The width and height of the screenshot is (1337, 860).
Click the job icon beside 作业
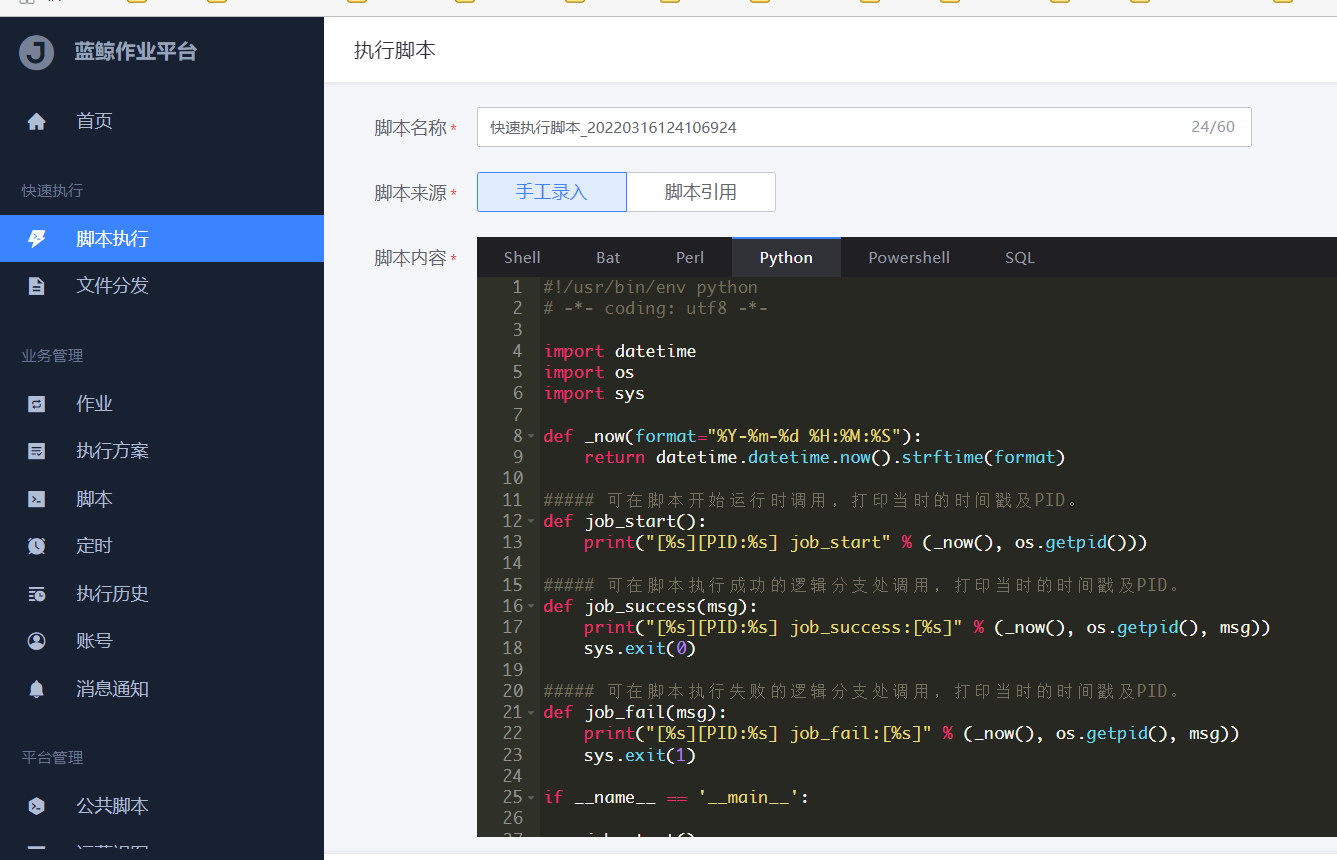click(x=37, y=404)
